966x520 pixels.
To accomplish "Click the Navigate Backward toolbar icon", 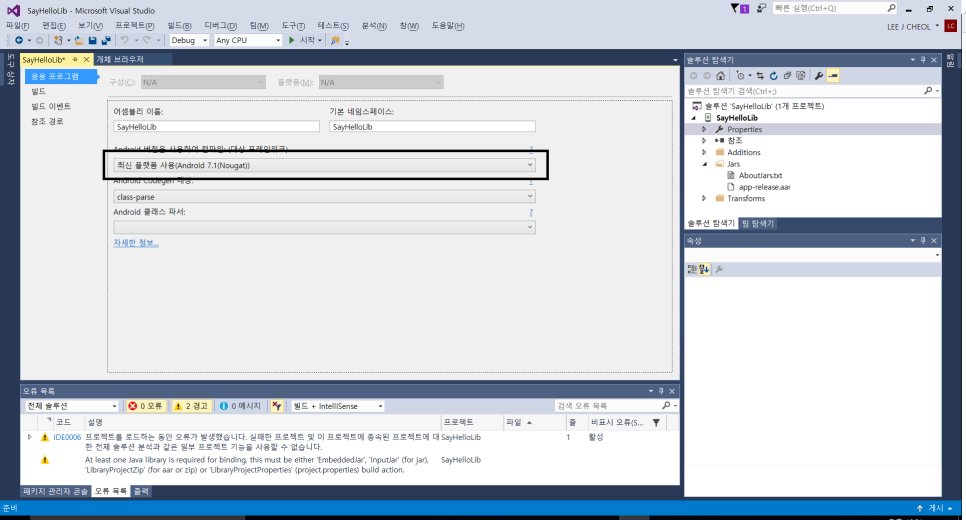I will click(x=19, y=40).
